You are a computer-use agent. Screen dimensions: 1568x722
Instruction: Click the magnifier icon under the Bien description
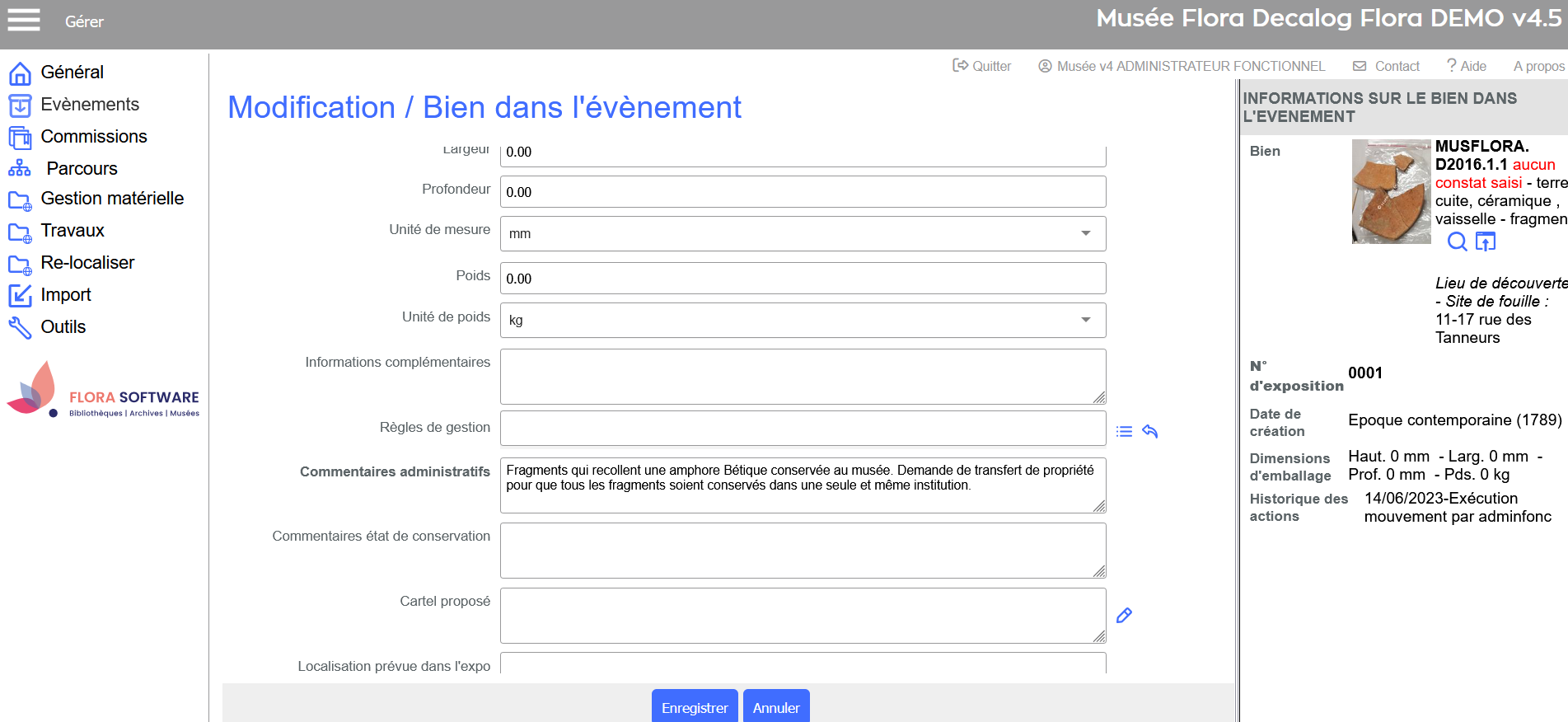point(1457,241)
